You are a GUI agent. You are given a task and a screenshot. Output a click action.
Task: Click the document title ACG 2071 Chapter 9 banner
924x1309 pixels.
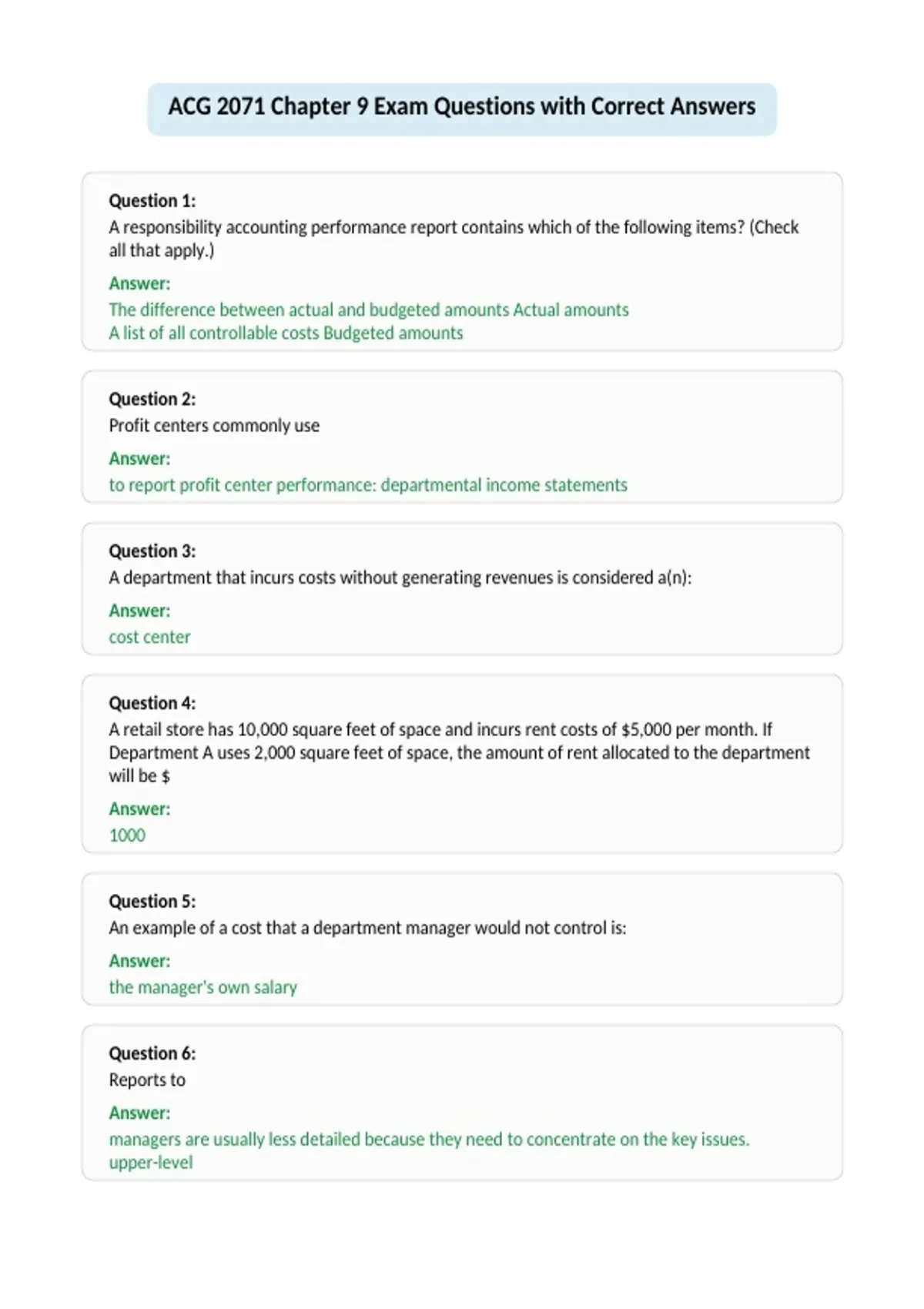(x=462, y=107)
